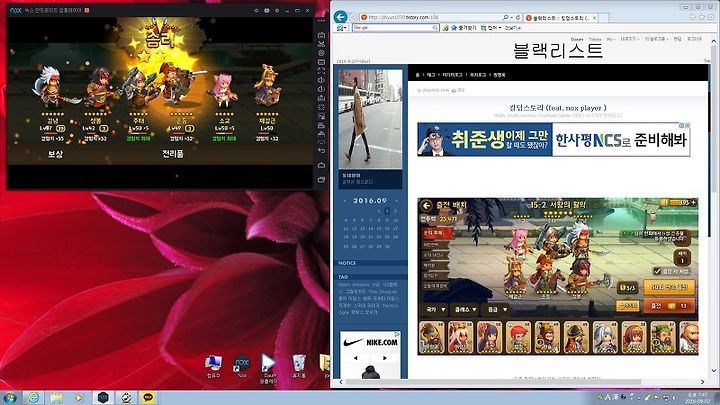
Task: Click the ad info icon on the banner
Action: tap(681, 125)
